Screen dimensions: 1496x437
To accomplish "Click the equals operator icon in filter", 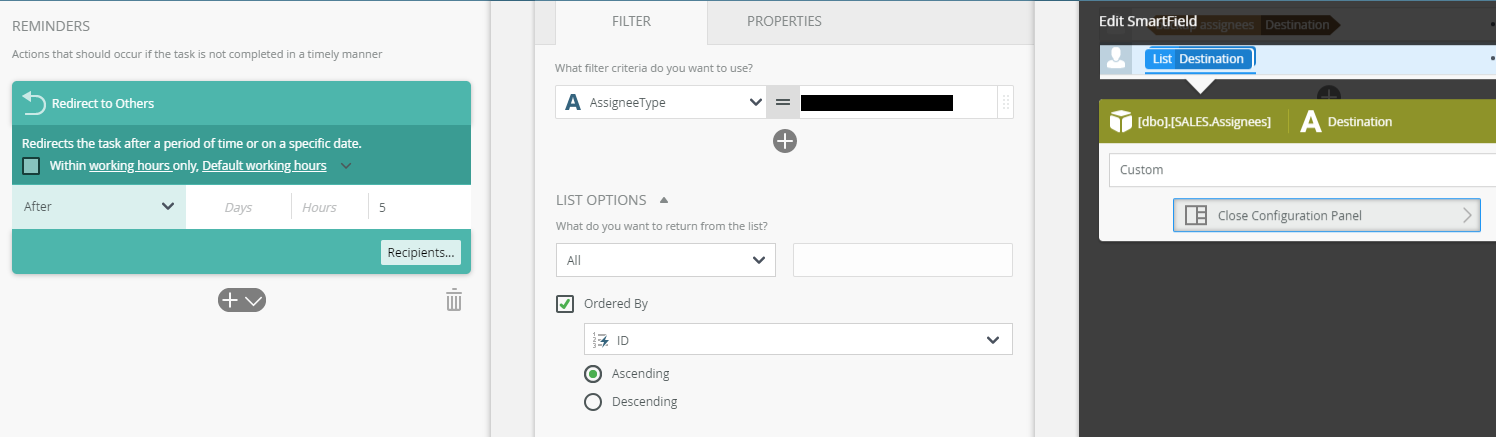I will point(783,102).
